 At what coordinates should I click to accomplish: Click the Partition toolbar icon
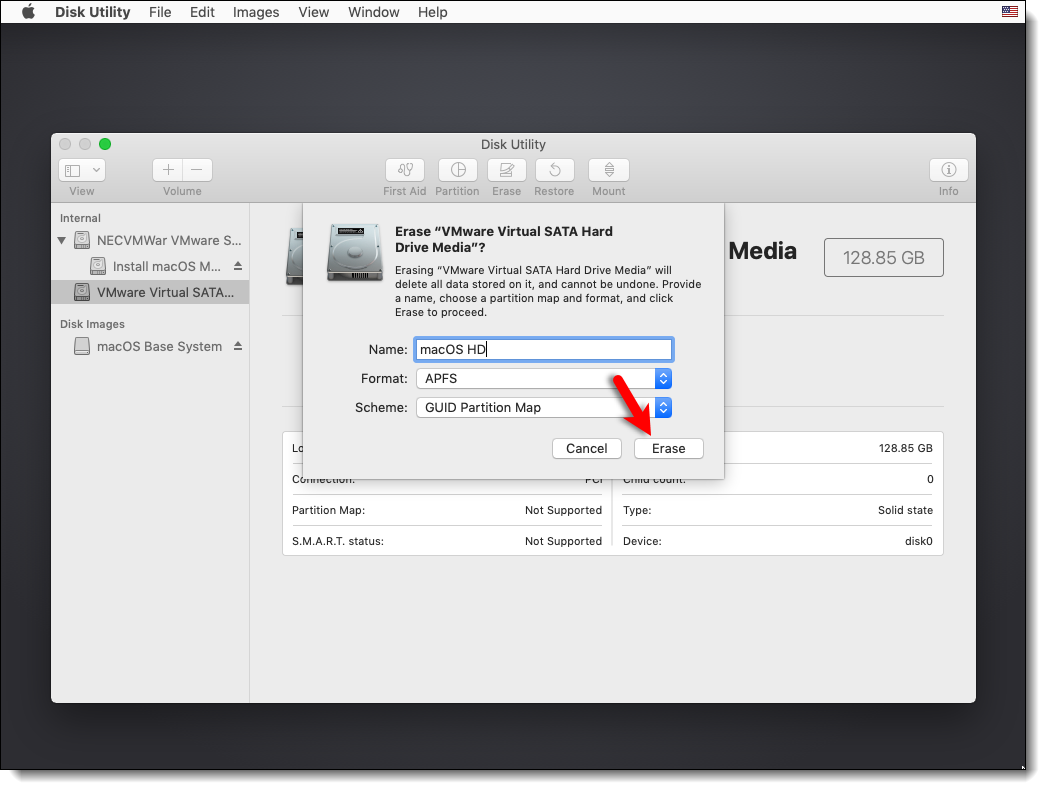[x=458, y=170]
